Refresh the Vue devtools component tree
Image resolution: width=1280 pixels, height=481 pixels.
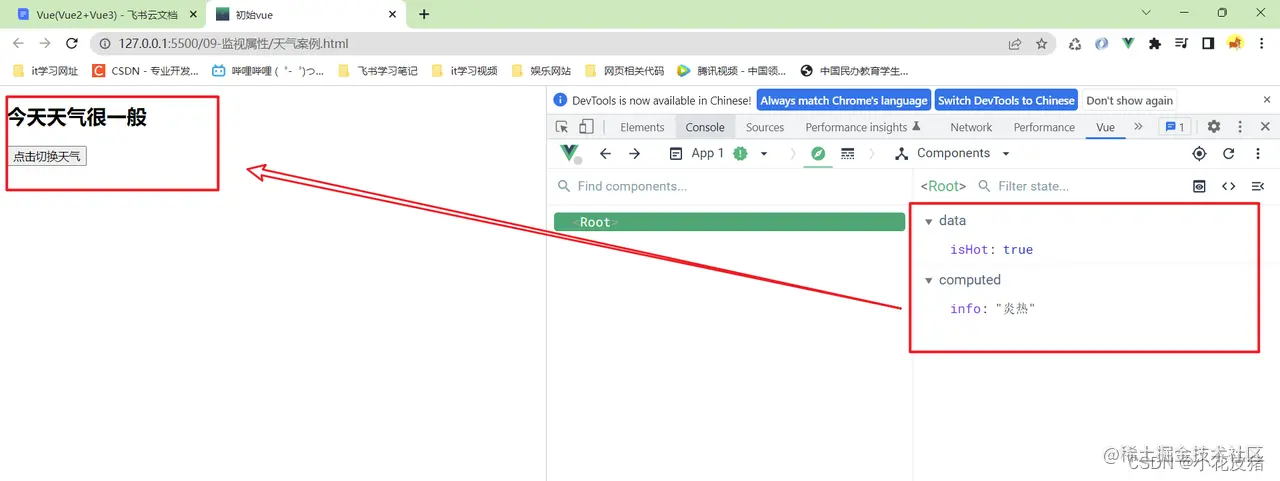(x=1229, y=153)
